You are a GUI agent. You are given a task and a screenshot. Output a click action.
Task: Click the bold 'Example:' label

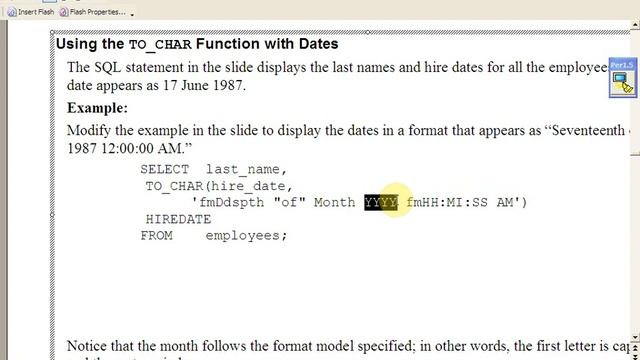click(98, 108)
